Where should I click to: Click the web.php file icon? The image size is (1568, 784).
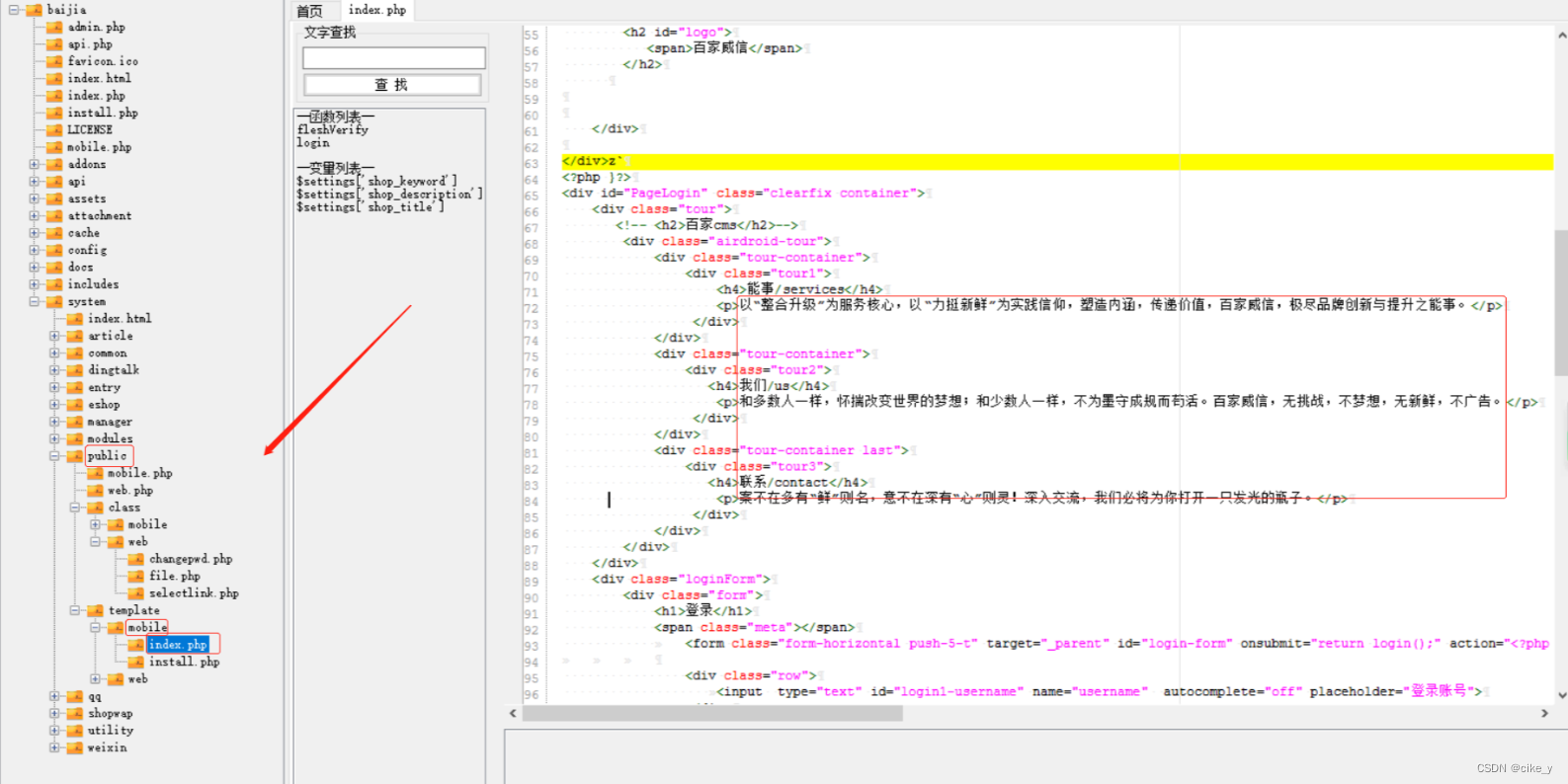click(x=95, y=490)
